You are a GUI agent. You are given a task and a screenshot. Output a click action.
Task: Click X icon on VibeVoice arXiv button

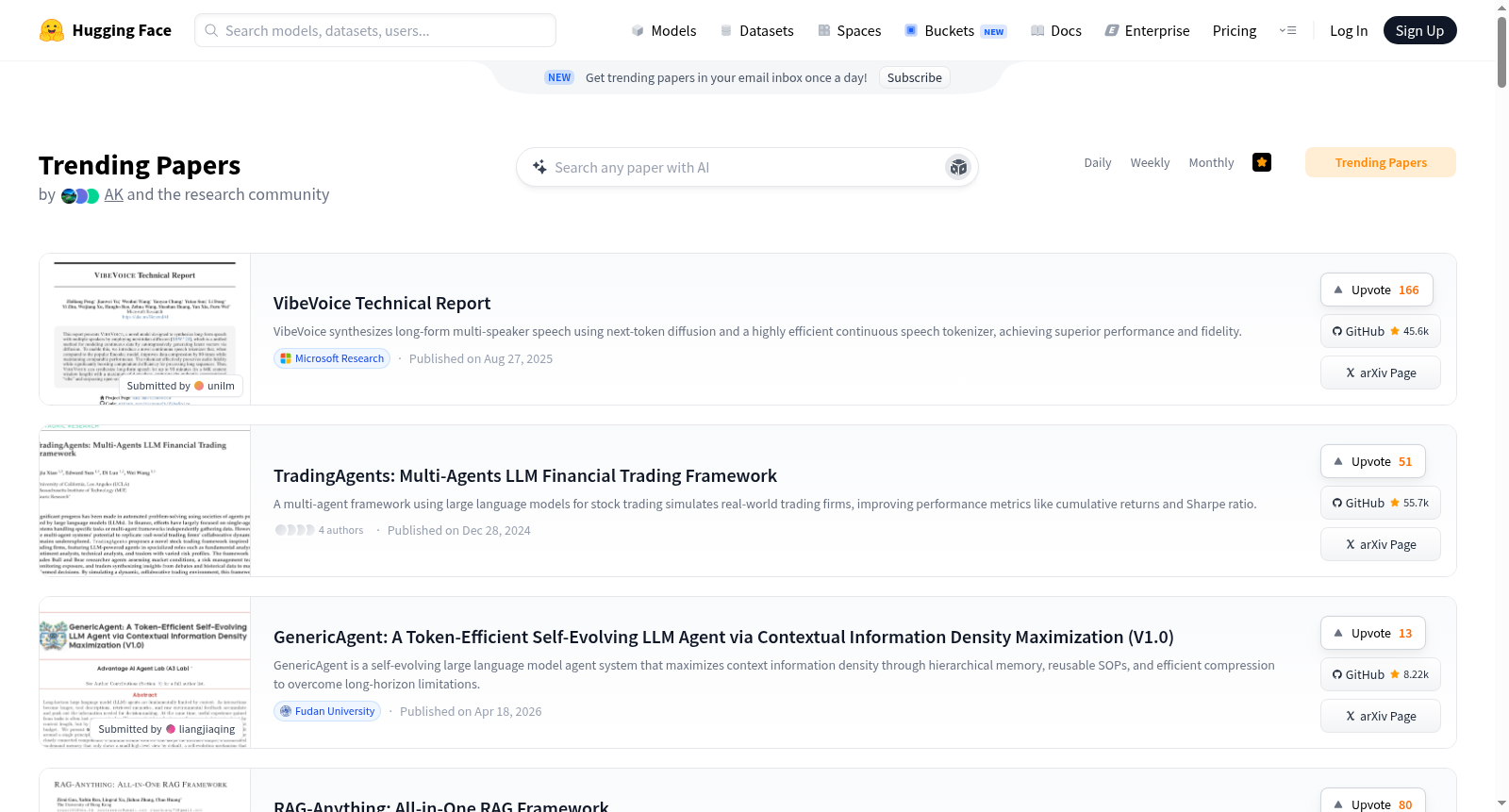click(x=1351, y=373)
